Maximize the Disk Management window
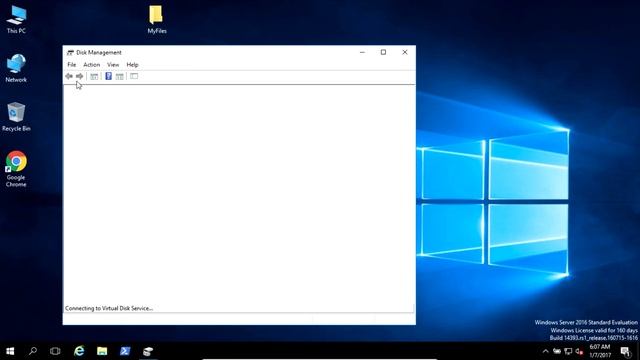640x360 pixels. coord(383,52)
